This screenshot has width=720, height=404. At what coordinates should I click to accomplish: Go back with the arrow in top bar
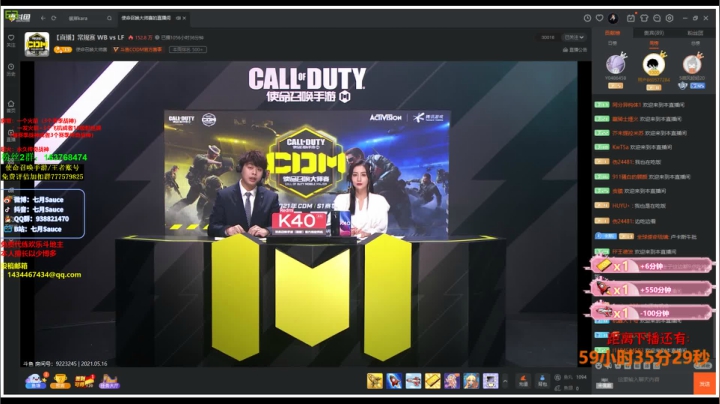43,18
